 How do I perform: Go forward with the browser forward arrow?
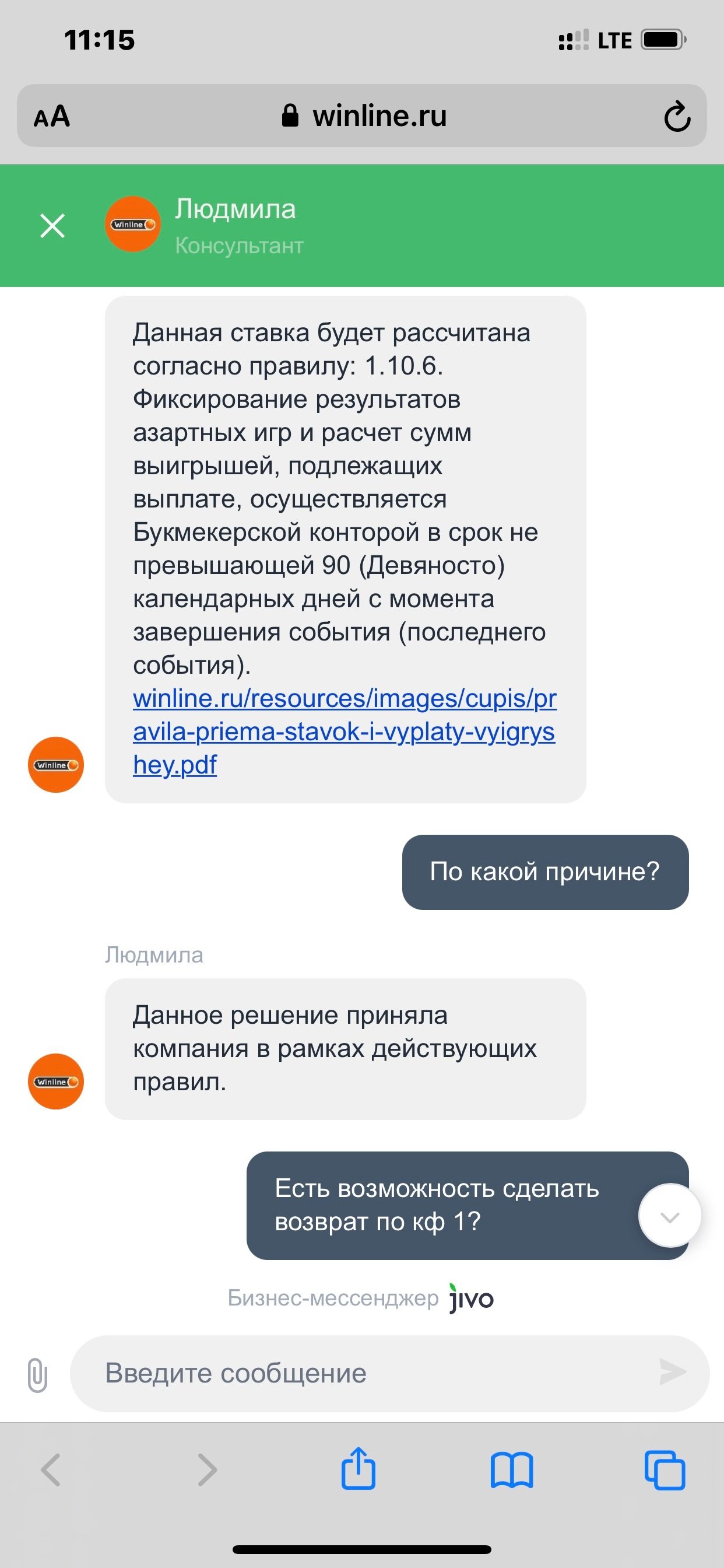(207, 1470)
